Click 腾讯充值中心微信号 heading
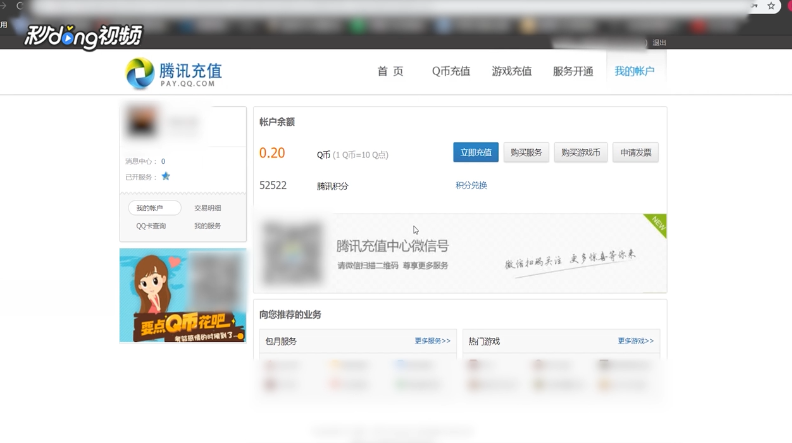Viewport: 792px width, 443px height. [392, 246]
